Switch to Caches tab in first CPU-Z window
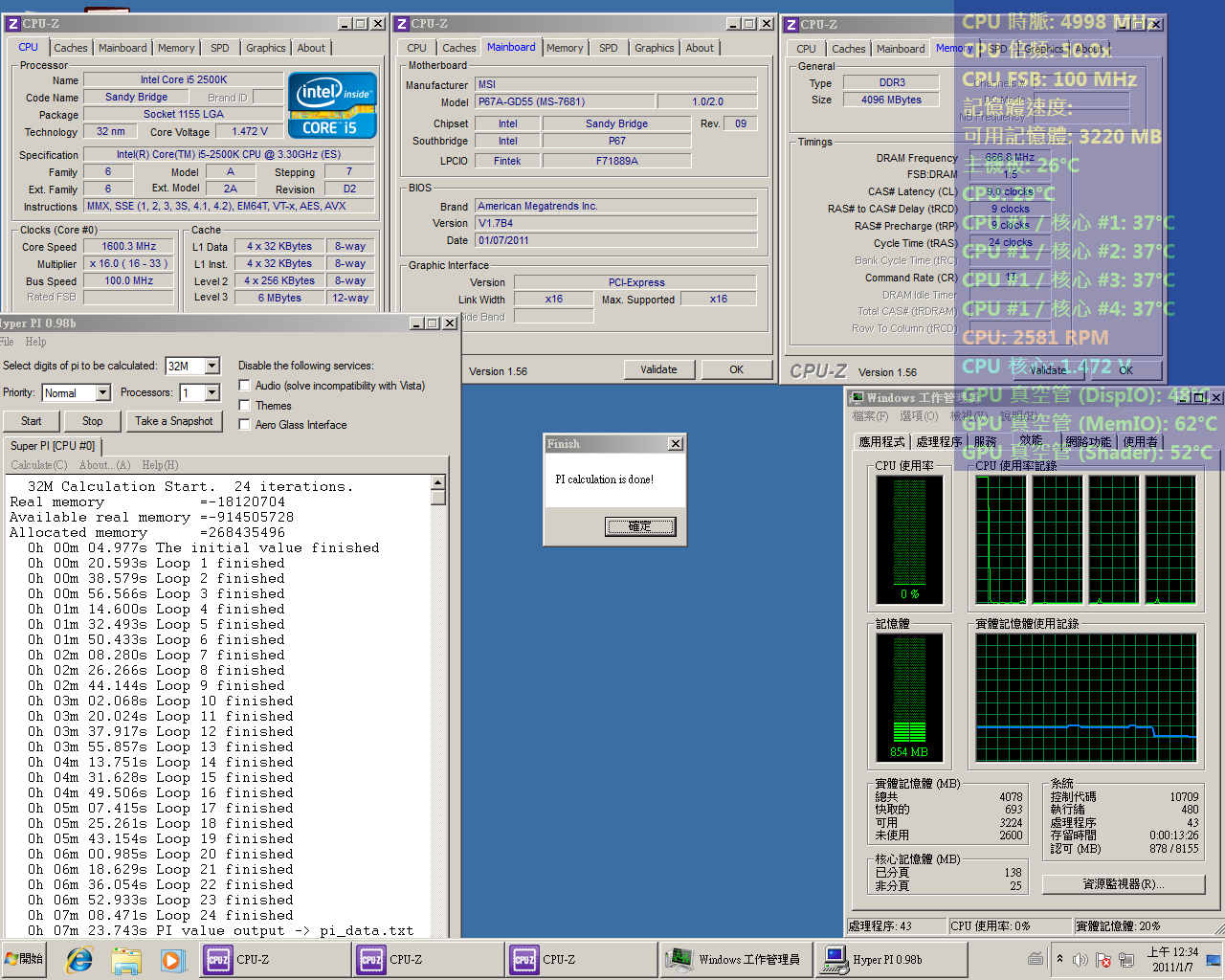This screenshot has width=1225, height=980. (70, 48)
